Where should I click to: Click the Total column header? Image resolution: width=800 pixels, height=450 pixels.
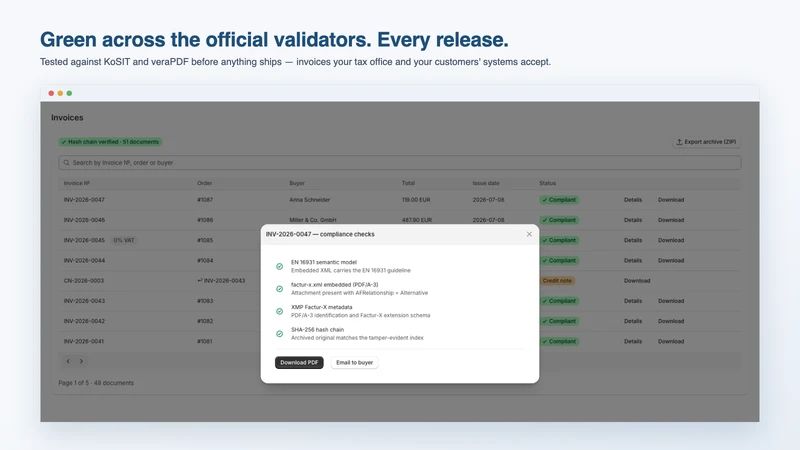pos(408,183)
